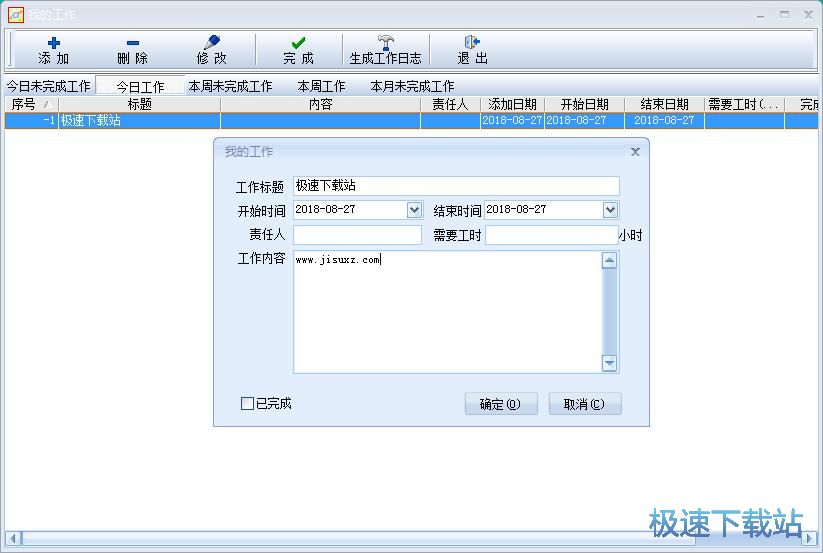Click the 需要工时 input field in dialog

coord(551,235)
